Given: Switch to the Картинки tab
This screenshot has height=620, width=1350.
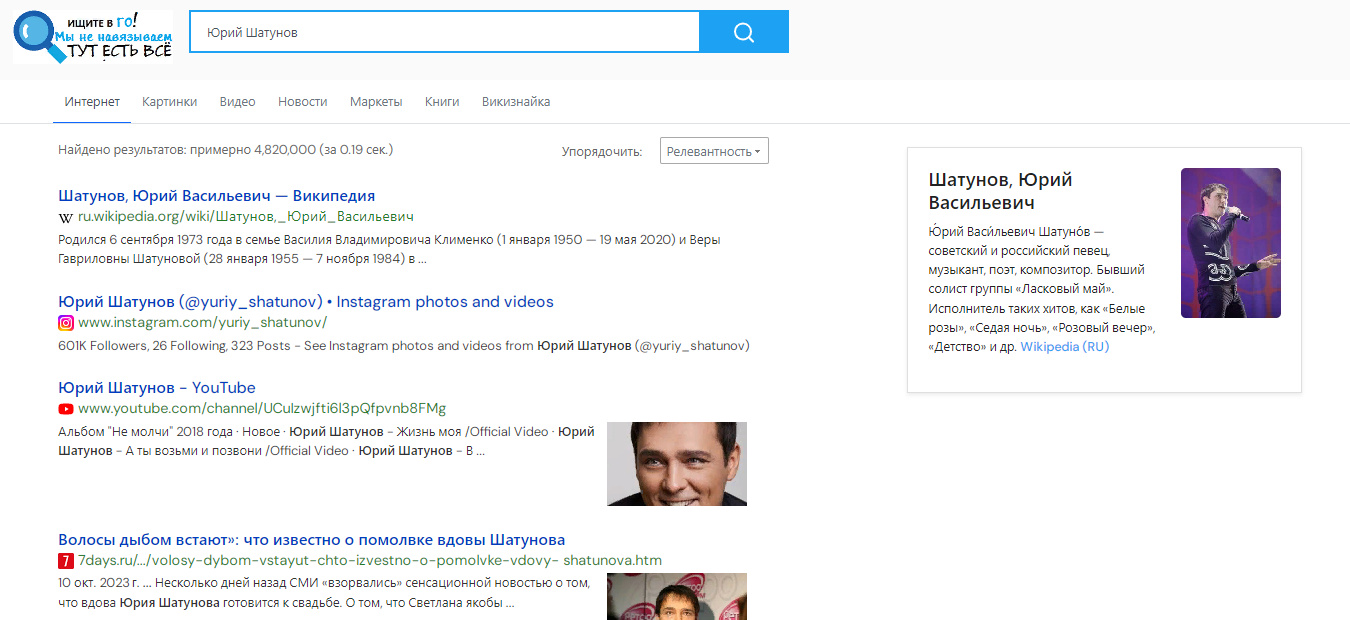Looking at the screenshot, I should click(169, 102).
